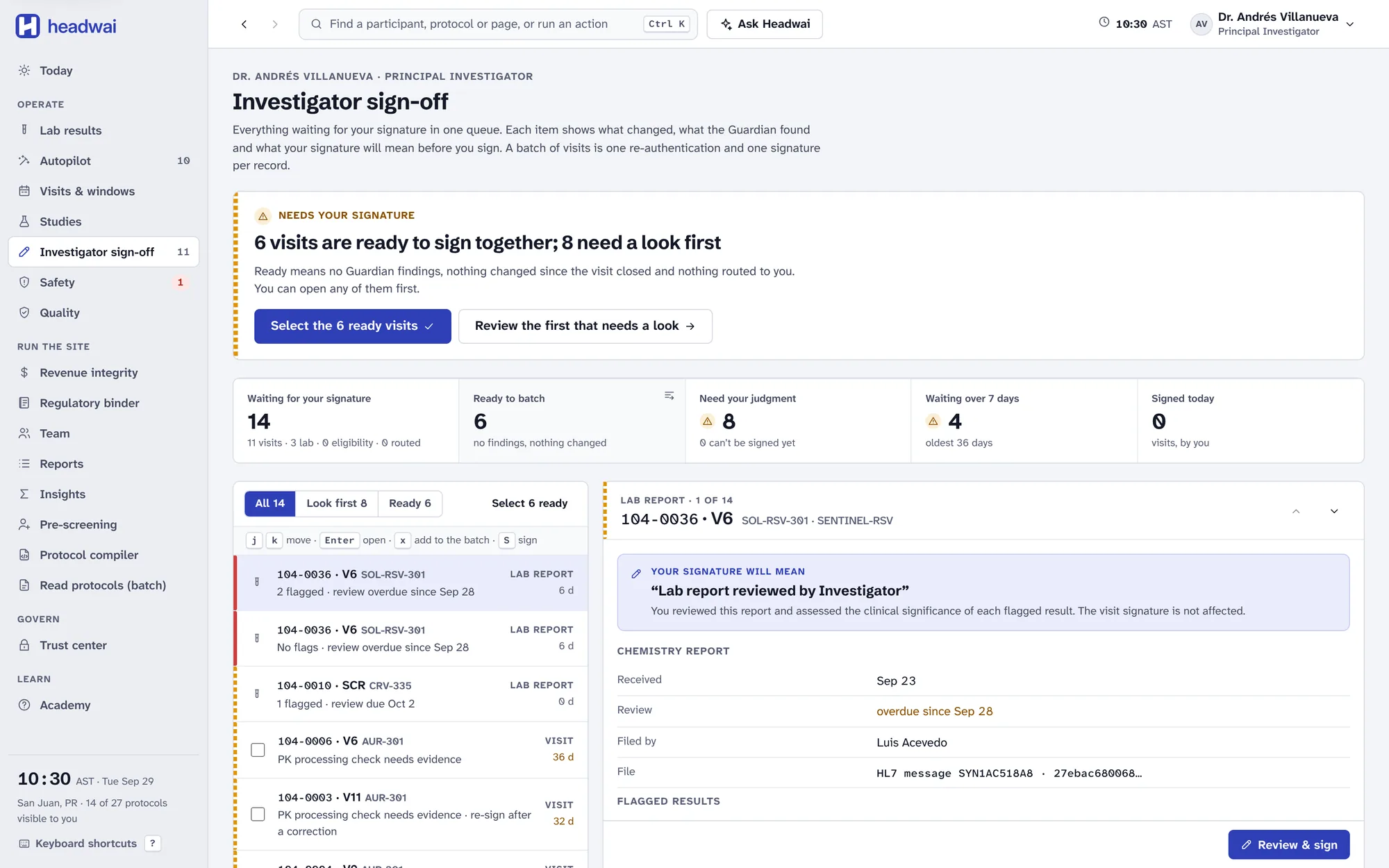Click Review the first that needs a look

pyautogui.click(x=585, y=326)
